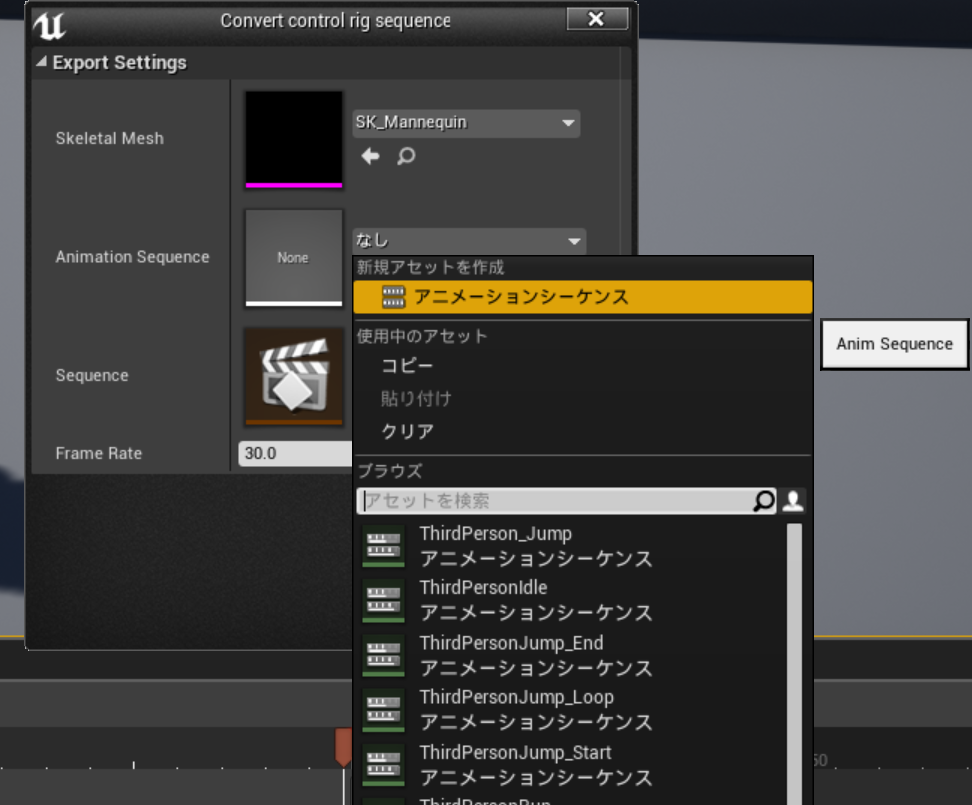972x805 pixels.
Task: Select ThirdPersonJump_Start animation asset
Action: (573, 765)
